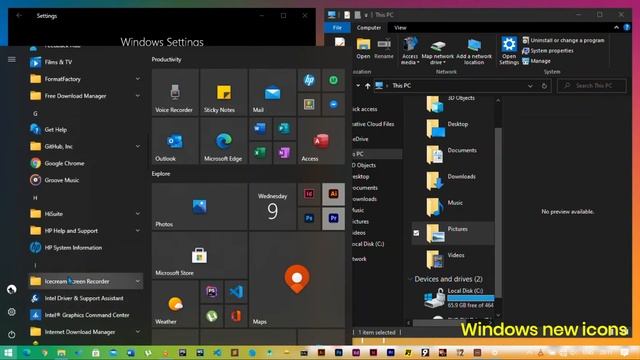Viewport: 640px width, 360px height.
Task: Launch the InDesign small tile
Action: point(309,194)
